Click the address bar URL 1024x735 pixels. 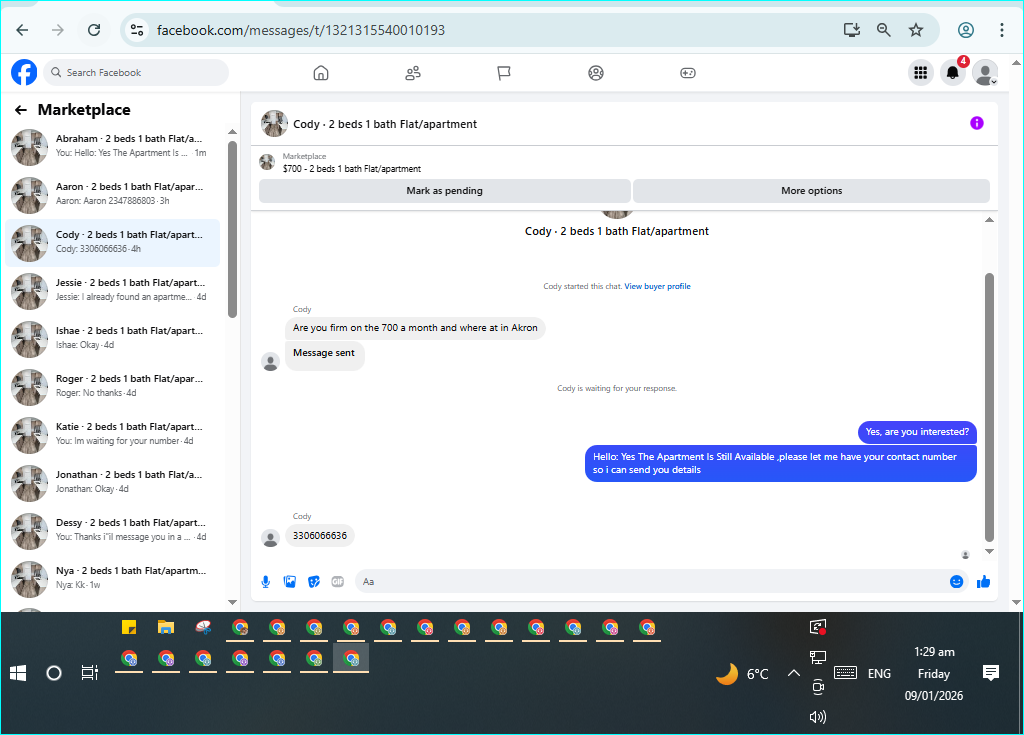[x=301, y=30]
